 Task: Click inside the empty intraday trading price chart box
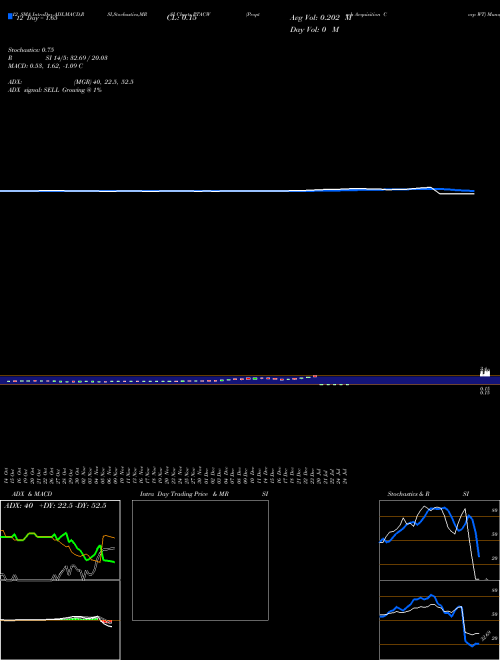[200, 560]
